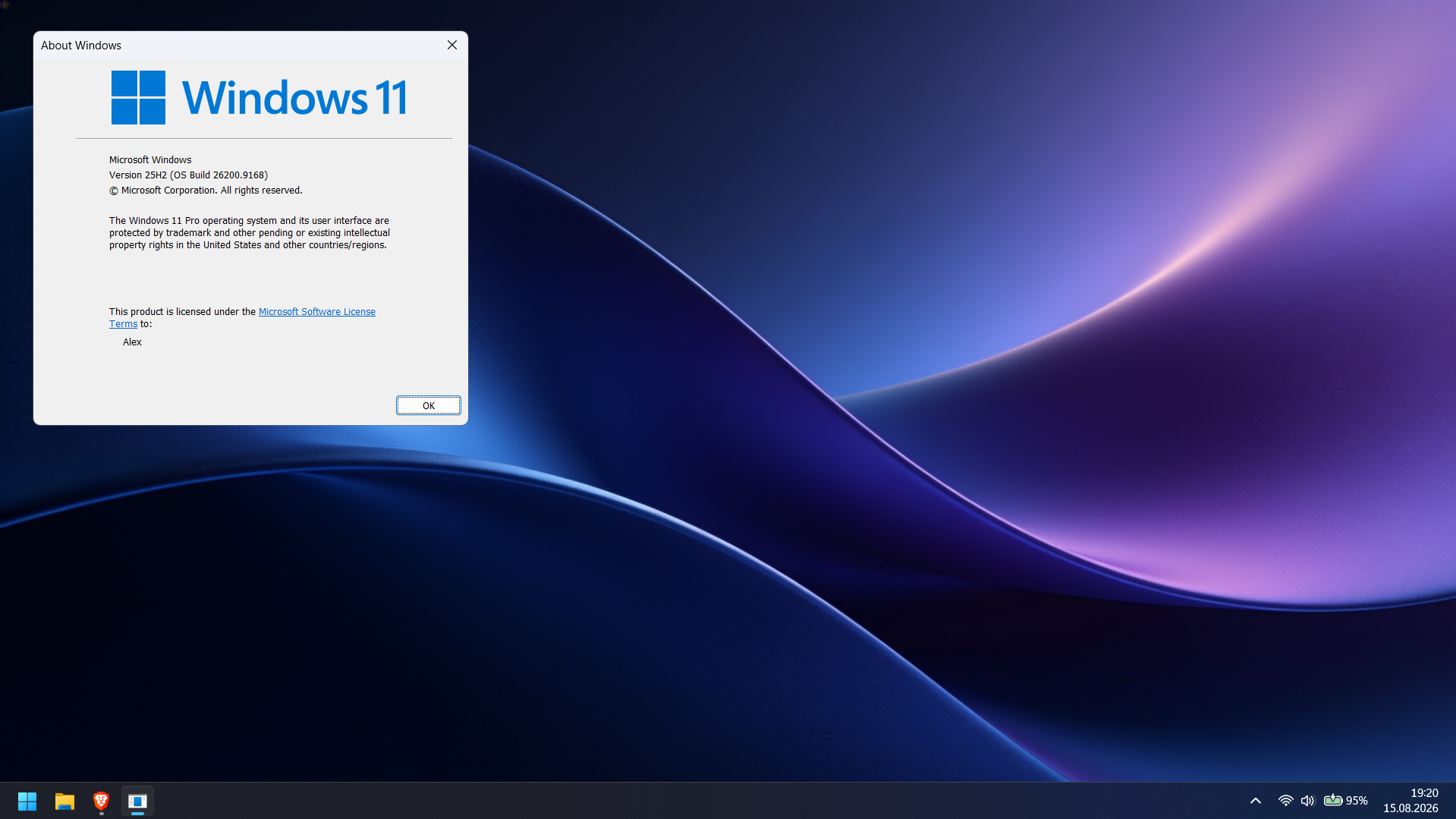This screenshot has height=819, width=1456.
Task: Click the licensed user name Alex
Action: click(132, 342)
